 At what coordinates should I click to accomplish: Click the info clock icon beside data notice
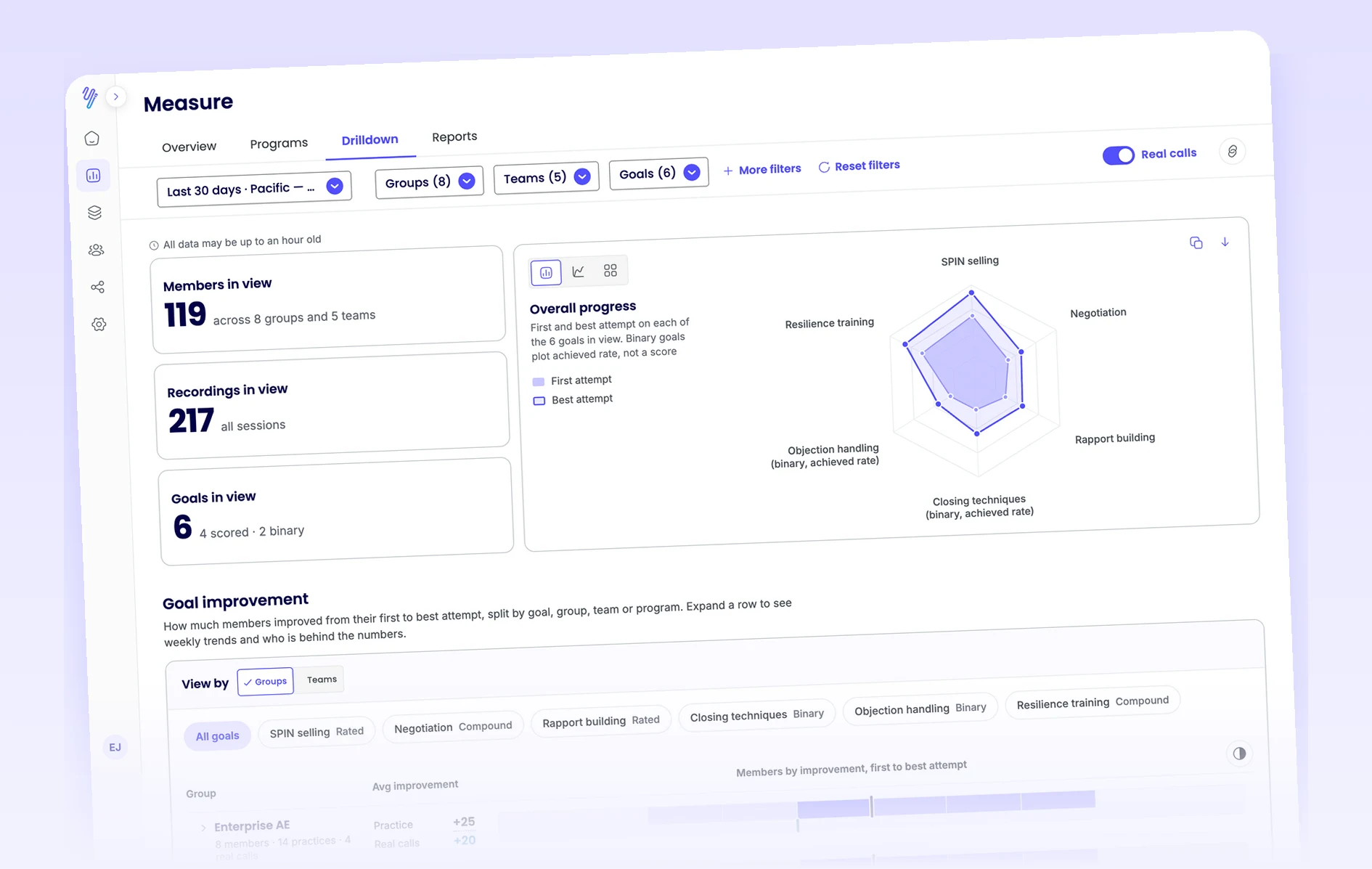[x=154, y=245]
